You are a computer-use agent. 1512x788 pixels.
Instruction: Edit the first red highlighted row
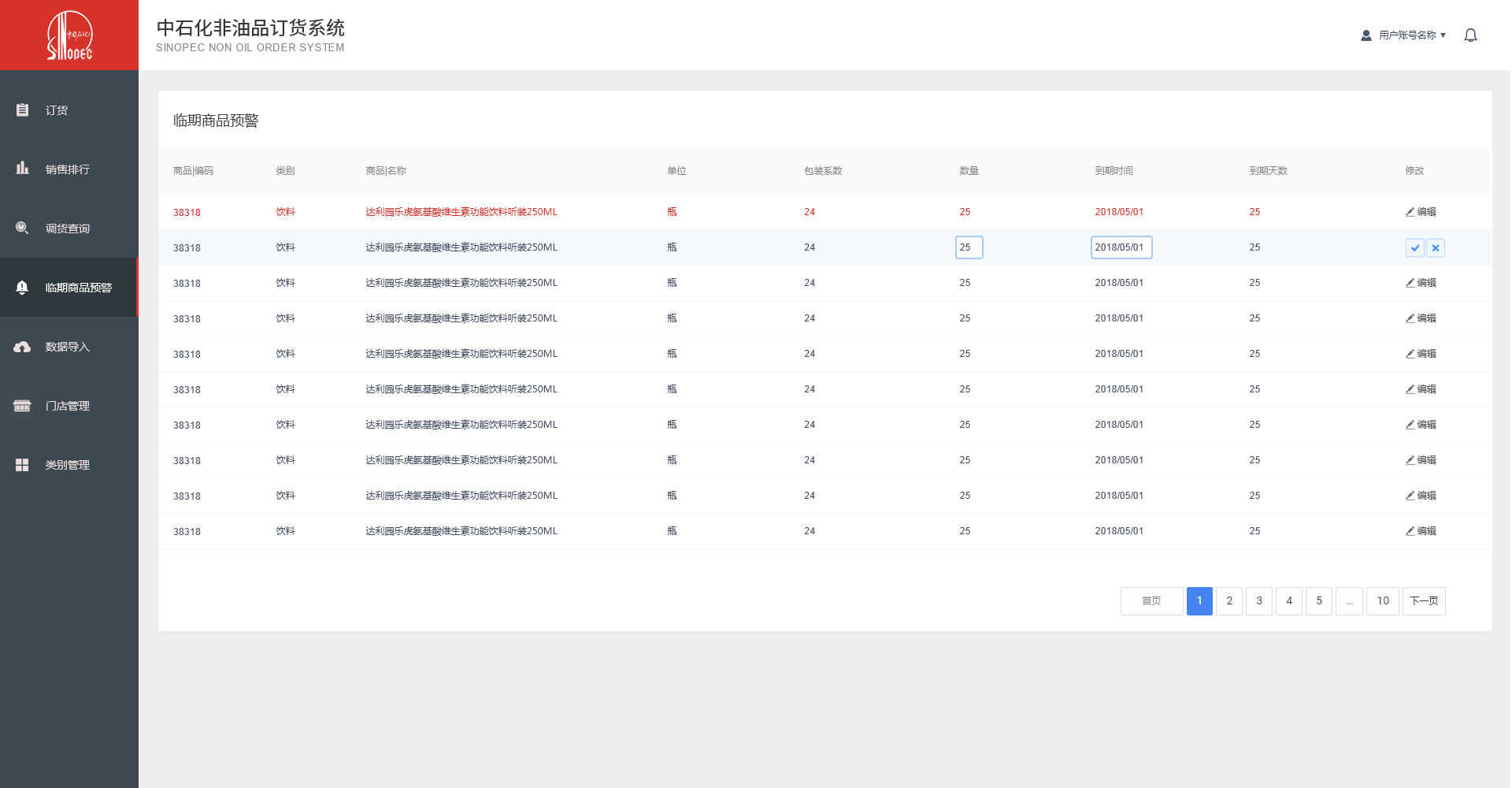pos(1421,212)
